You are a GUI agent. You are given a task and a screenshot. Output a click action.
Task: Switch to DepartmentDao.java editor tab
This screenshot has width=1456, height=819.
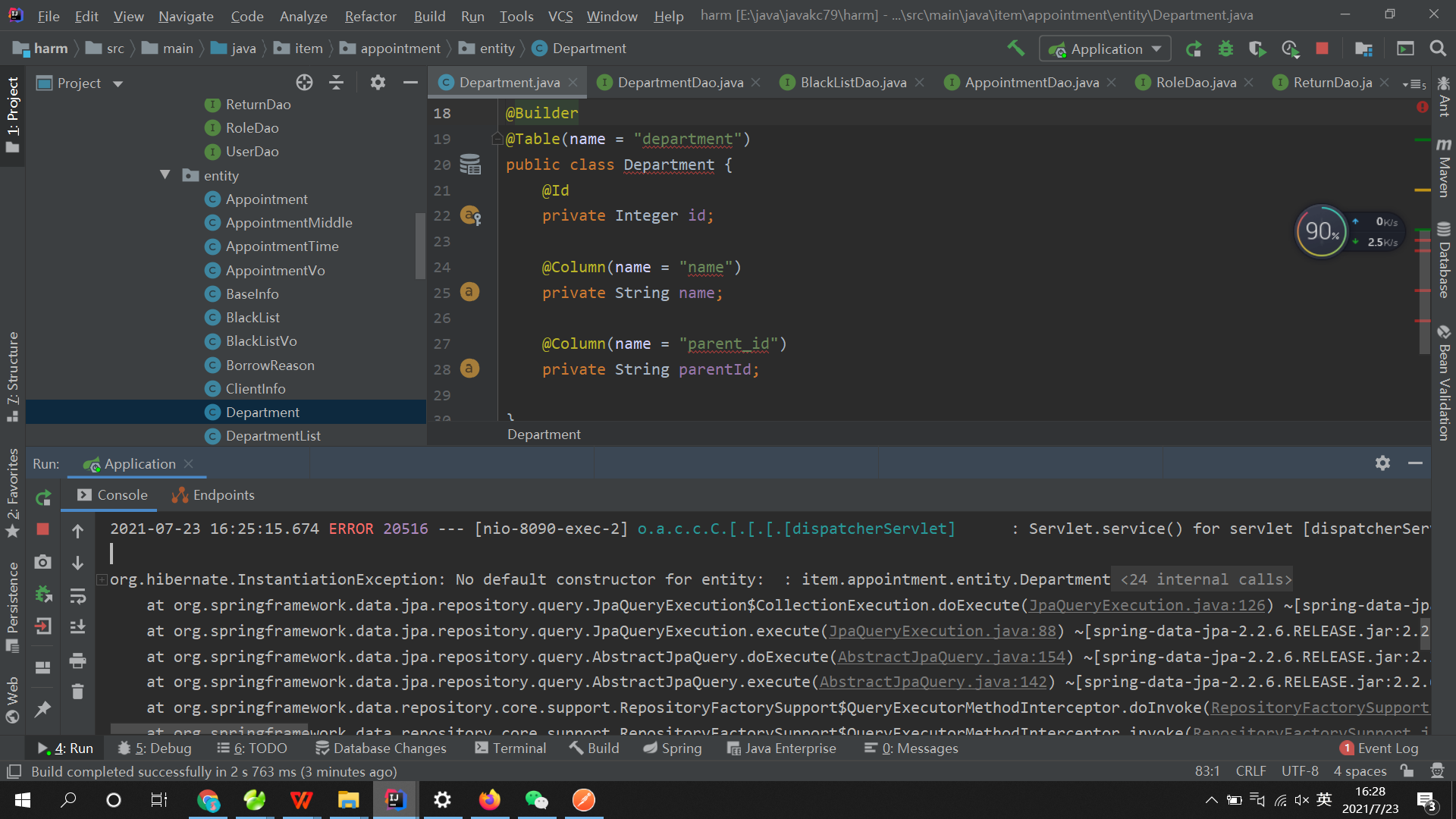(679, 83)
